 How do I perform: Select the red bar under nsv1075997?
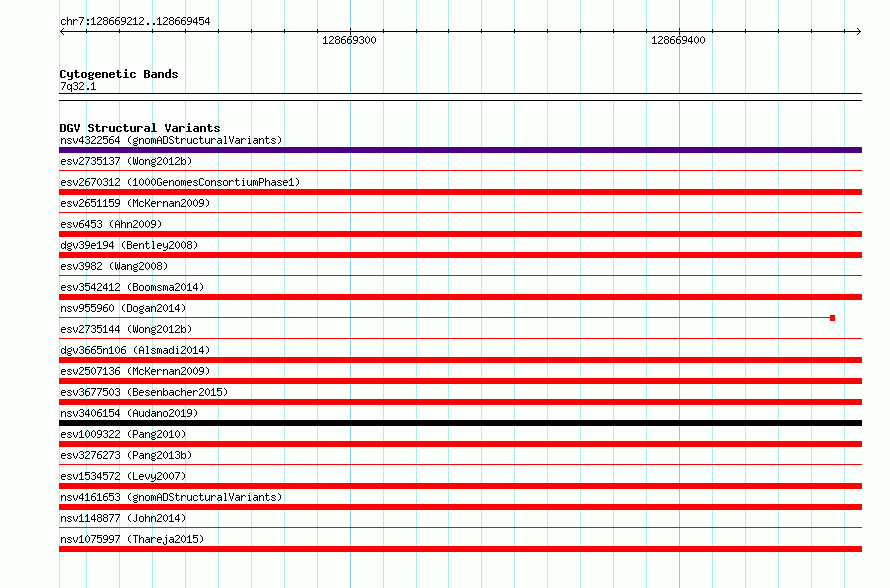(460, 549)
